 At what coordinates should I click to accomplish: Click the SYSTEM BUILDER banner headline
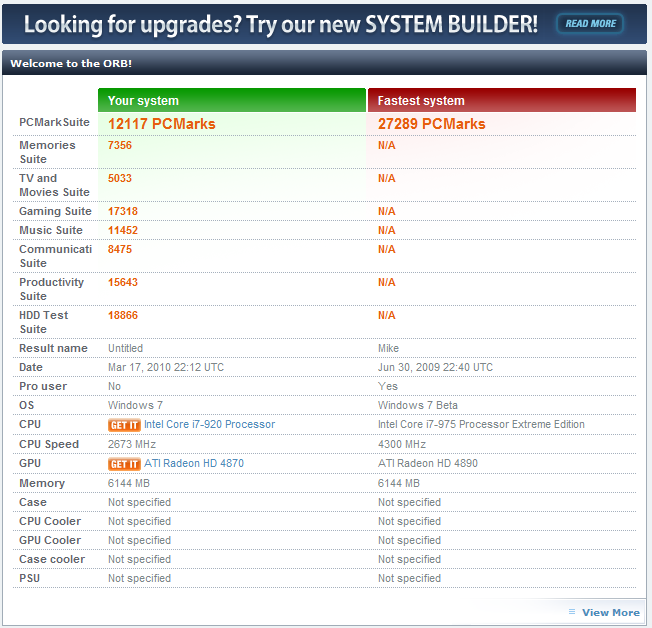pos(281,24)
